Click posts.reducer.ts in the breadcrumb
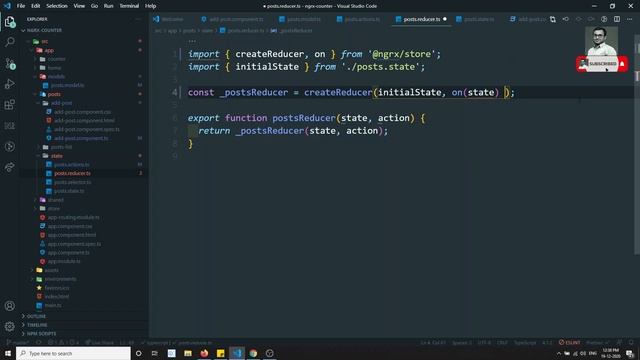Screen dimensions: 640x360 coord(246,31)
